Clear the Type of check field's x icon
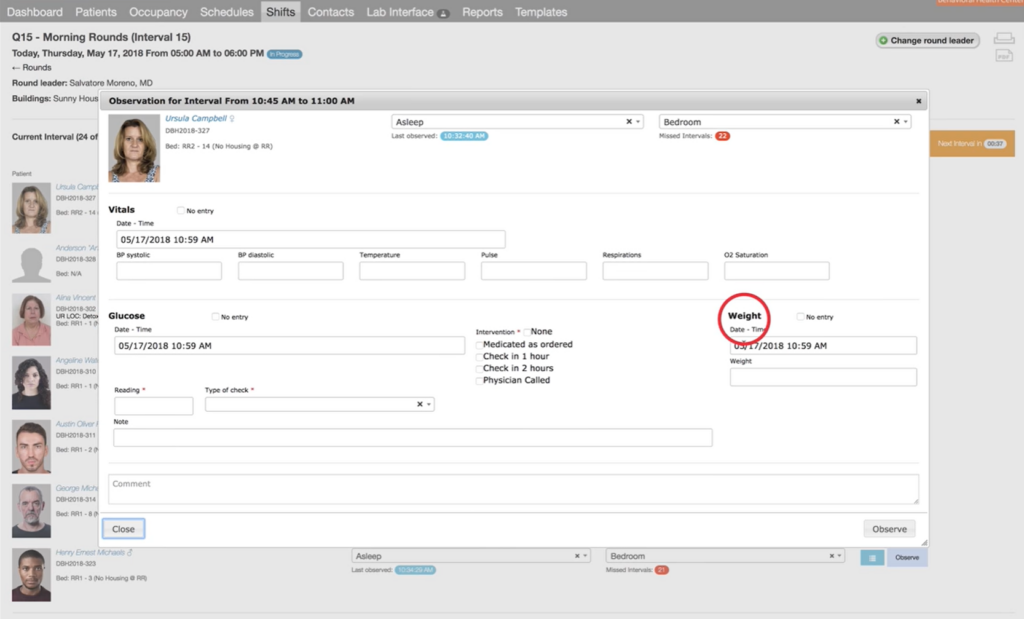This screenshot has height=619, width=1024. click(420, 404)
